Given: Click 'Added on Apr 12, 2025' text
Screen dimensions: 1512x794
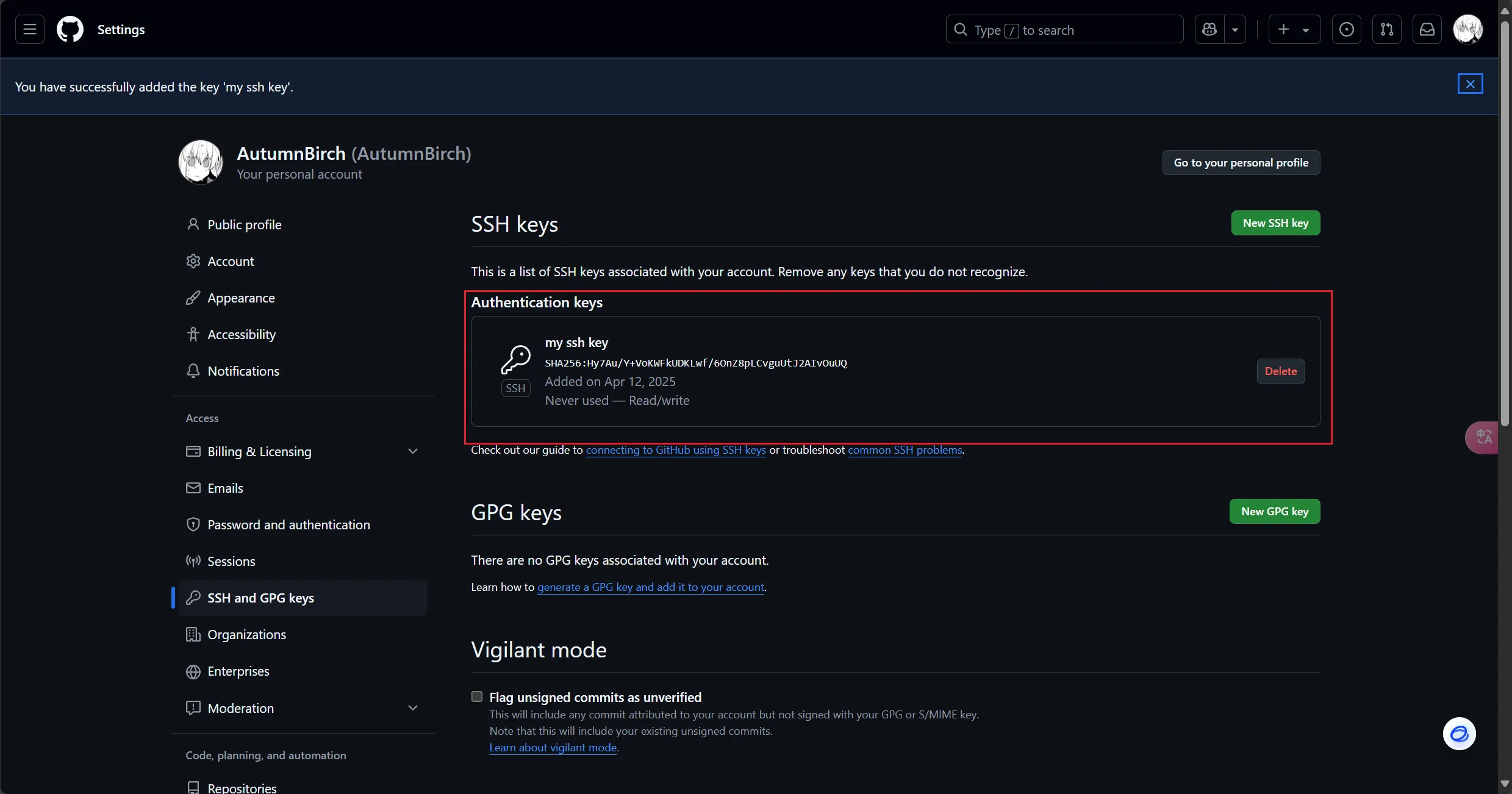Looking at the screenshot, I should pyautogui.click(x=610, y=382).
